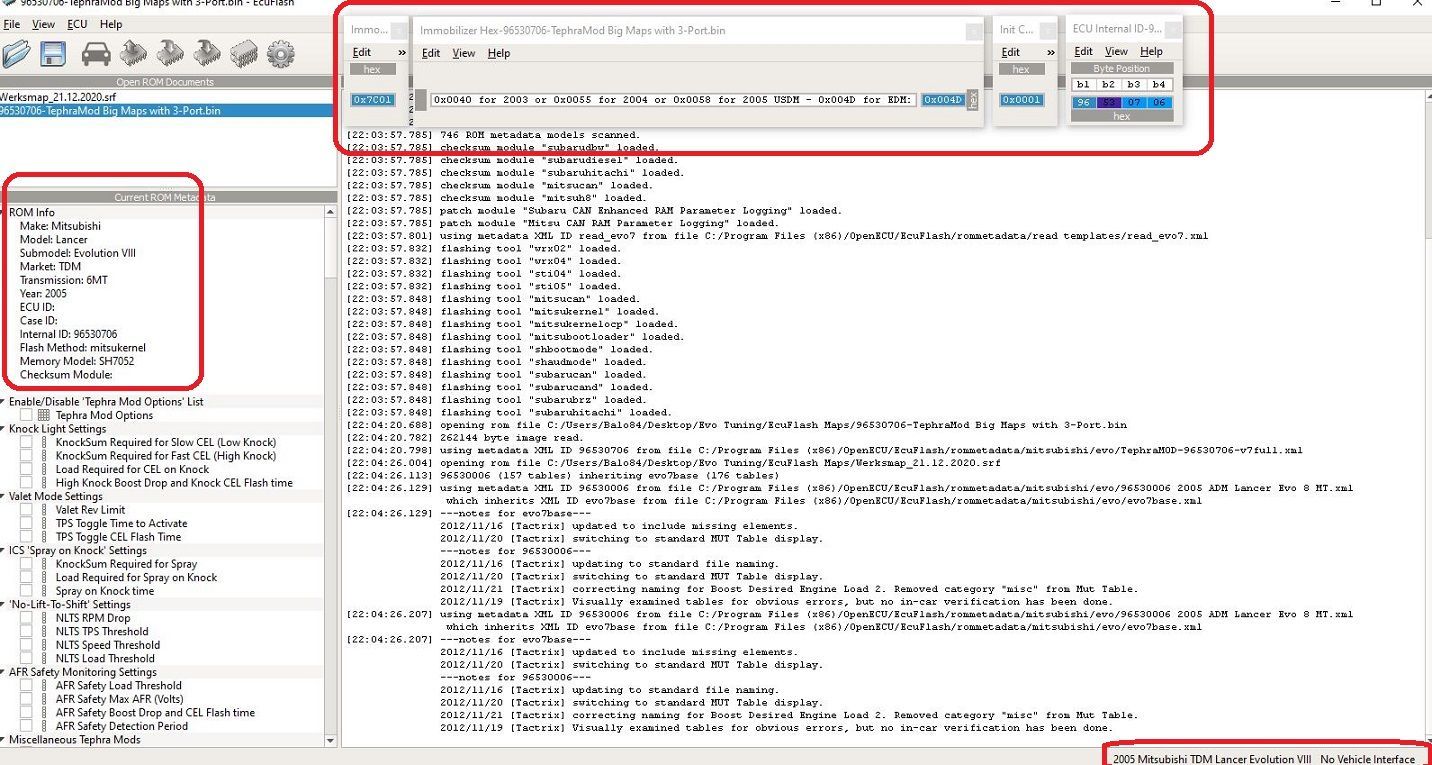1432x765 pixels.
Task: Click the vertical hex label tab beside 0x004D
Action: click(973, 100)
